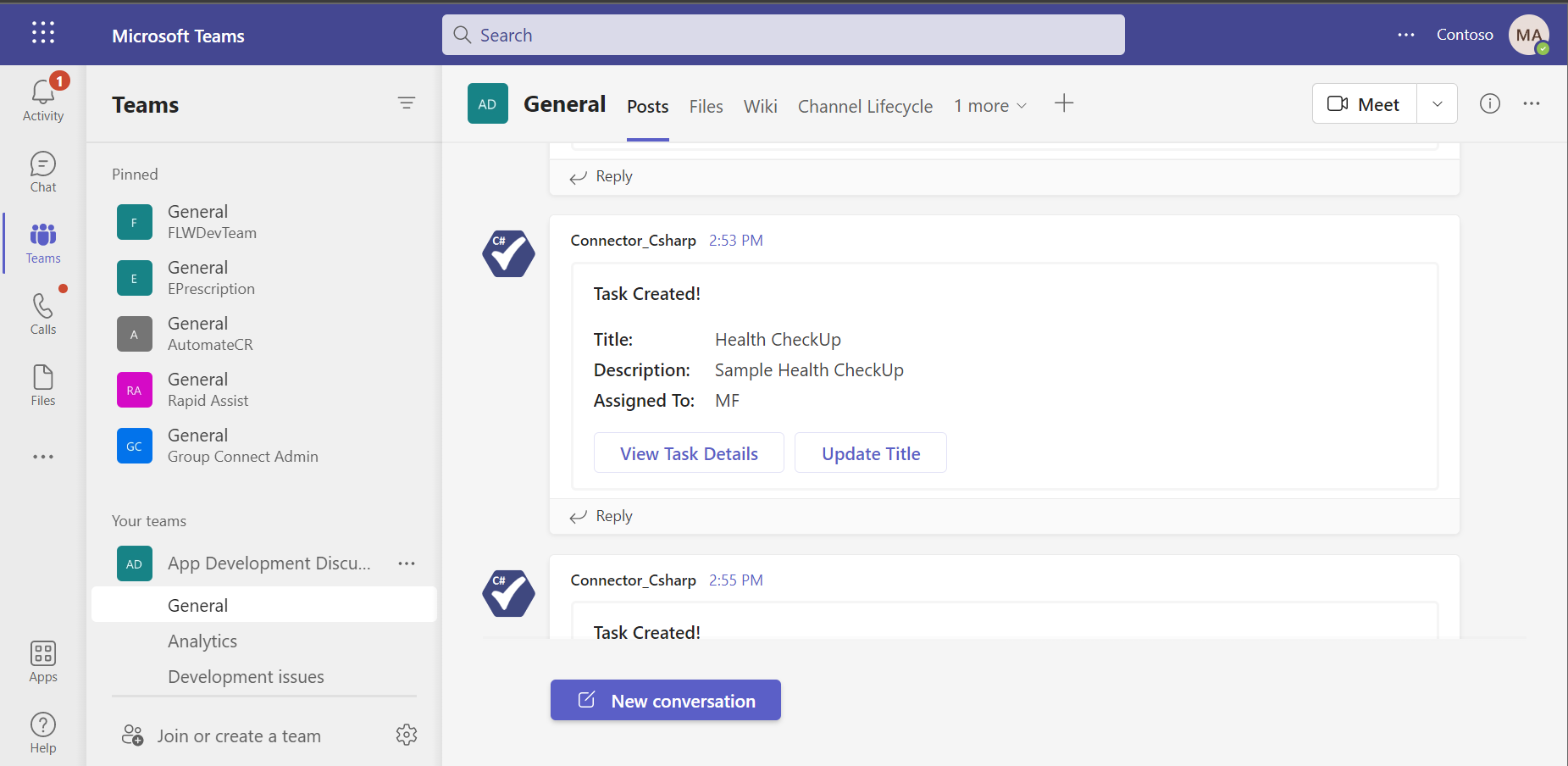1568x766 pixels.
Task: Open manage teams gear icon
Action: [407, 735]
